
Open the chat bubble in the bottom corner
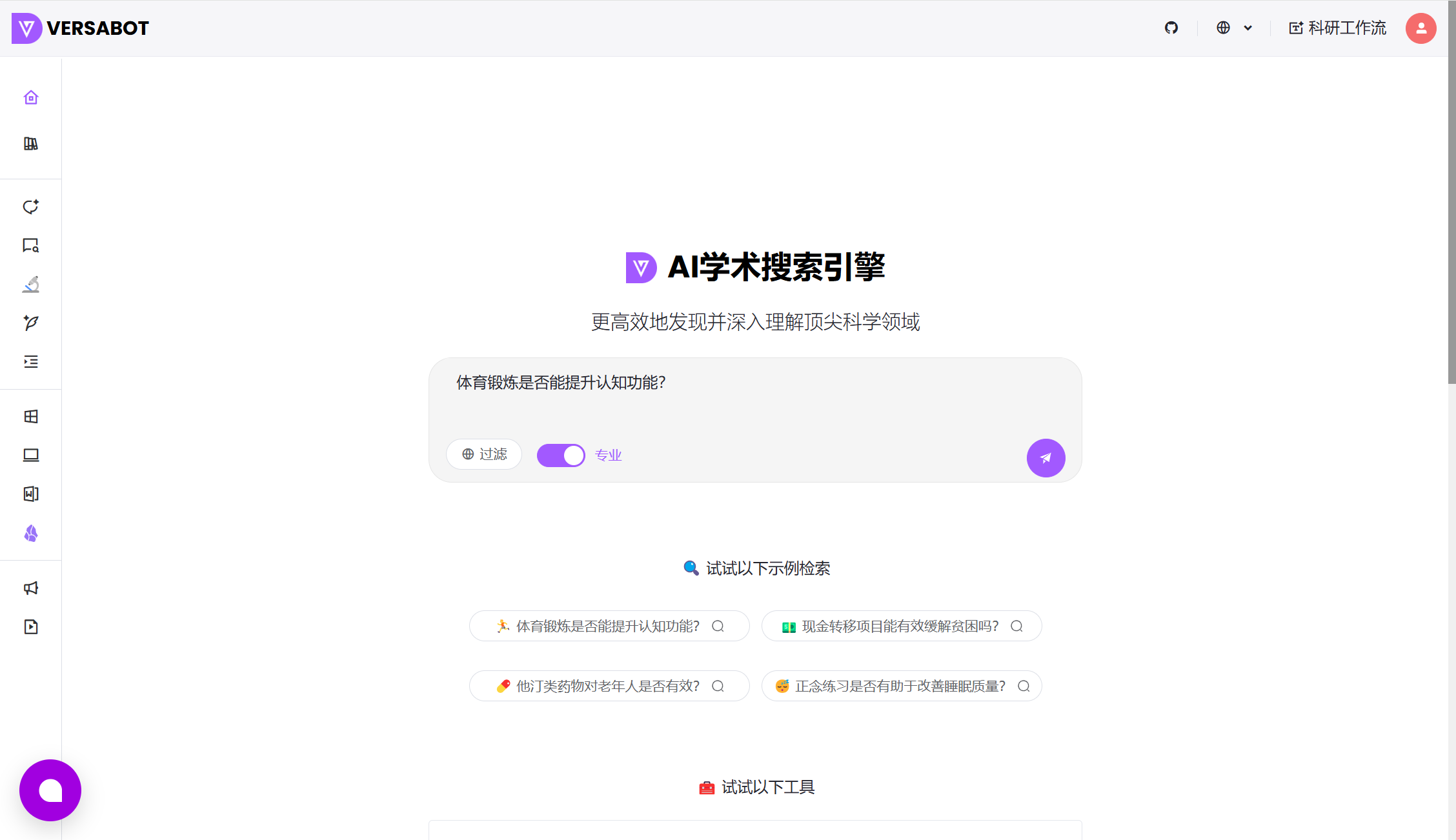(50, 790)
